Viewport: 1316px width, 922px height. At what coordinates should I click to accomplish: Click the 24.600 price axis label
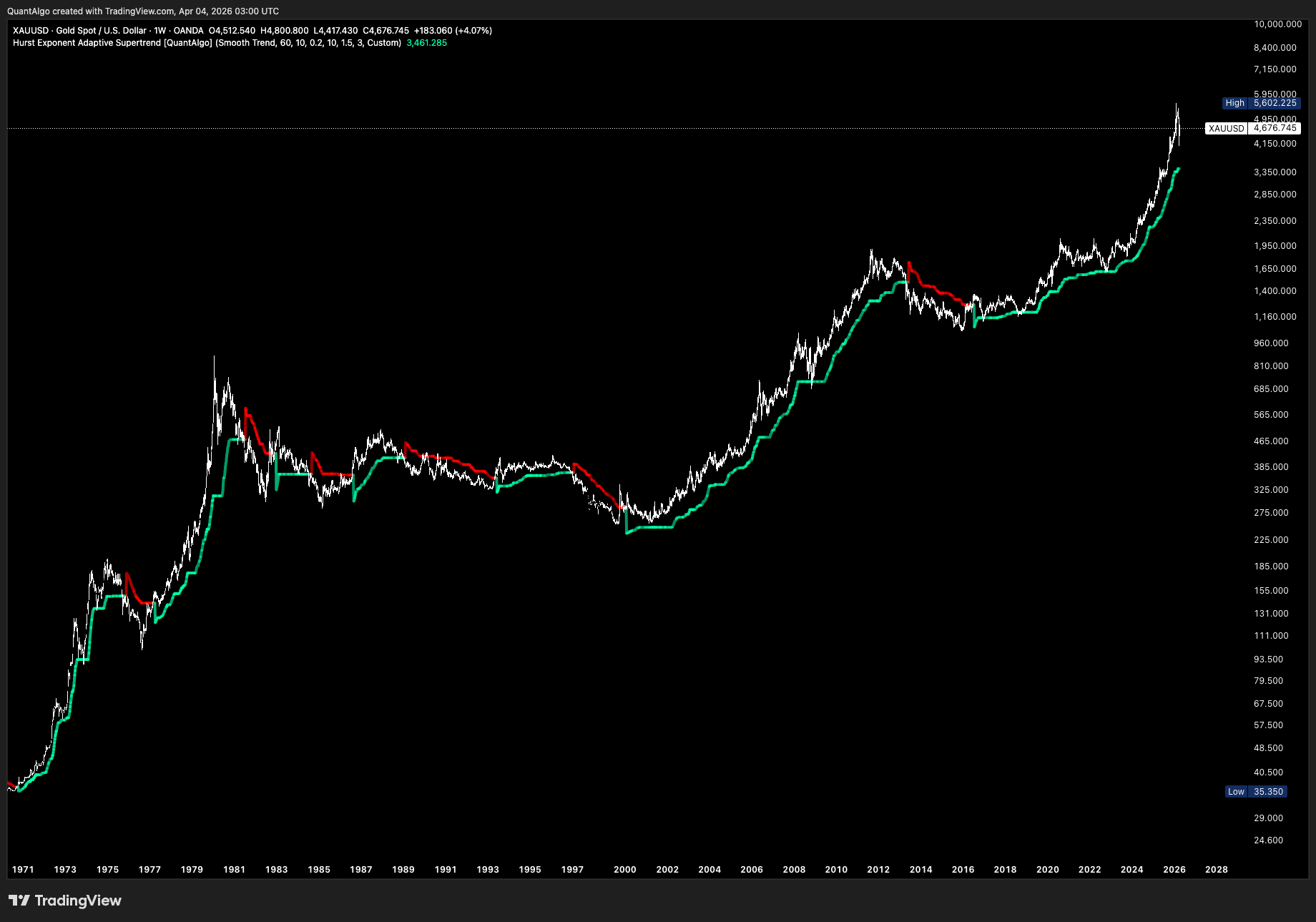(x=1268, y=840)
